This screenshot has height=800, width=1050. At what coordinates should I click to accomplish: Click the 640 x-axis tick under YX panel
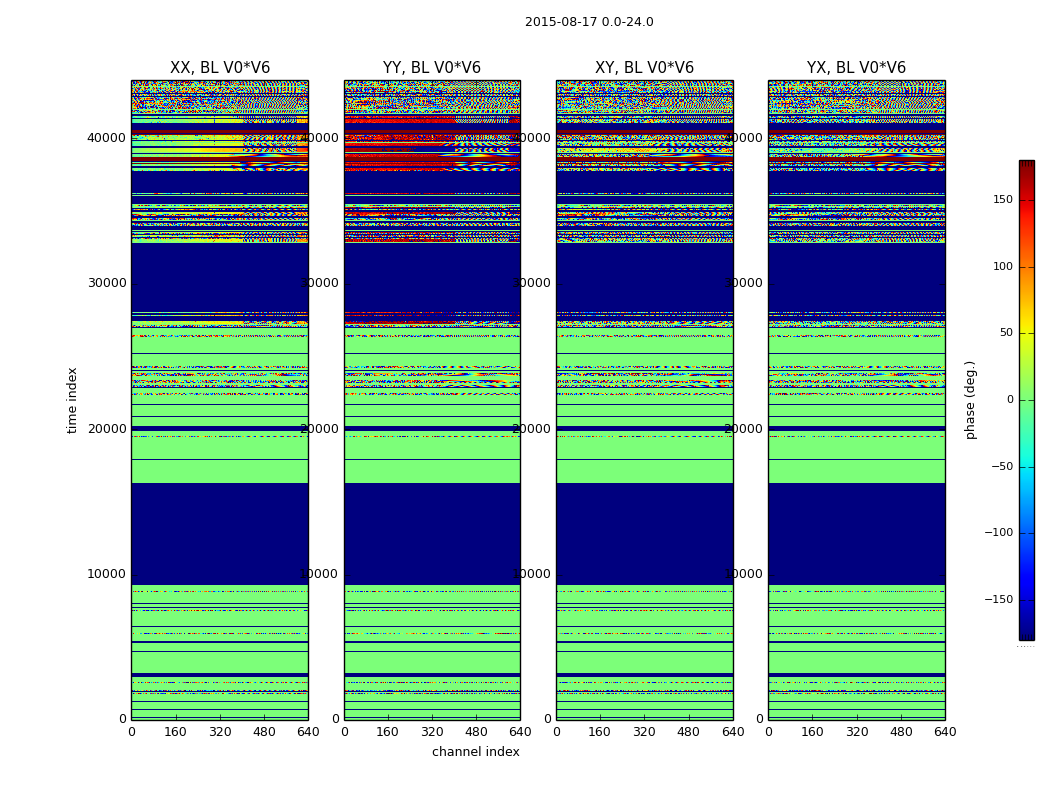pyautogui.click(x=945, y=732)
